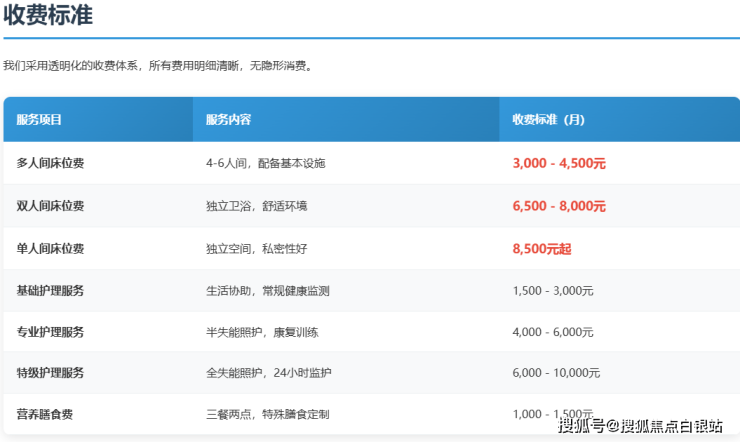Select the 服务内容 column header

point(228,120)
